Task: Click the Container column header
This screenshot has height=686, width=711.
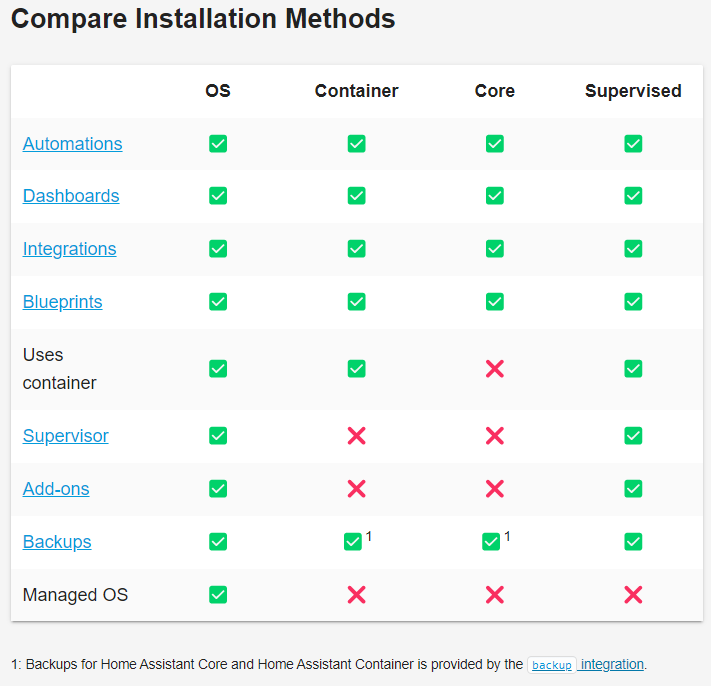Action: coord(356,91)
